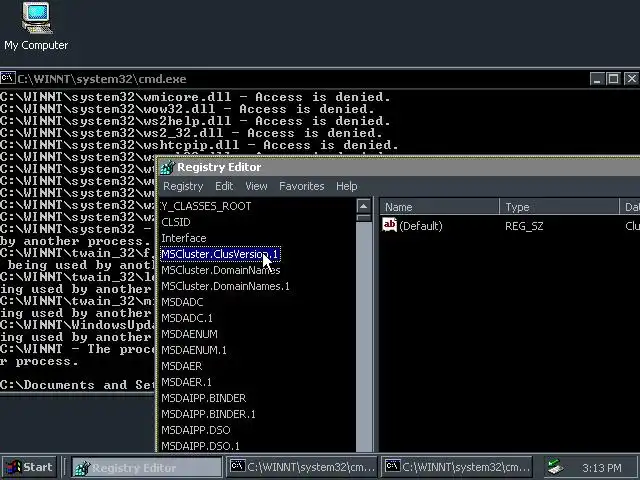Select the MSDADC.1 key

pos(187,318)
